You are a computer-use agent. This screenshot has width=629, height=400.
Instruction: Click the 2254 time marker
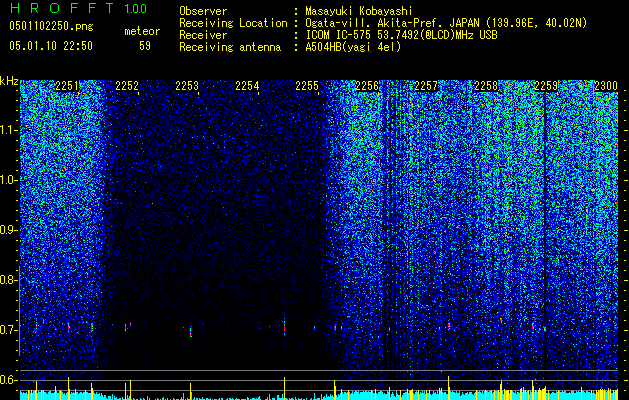pos(247,86)
